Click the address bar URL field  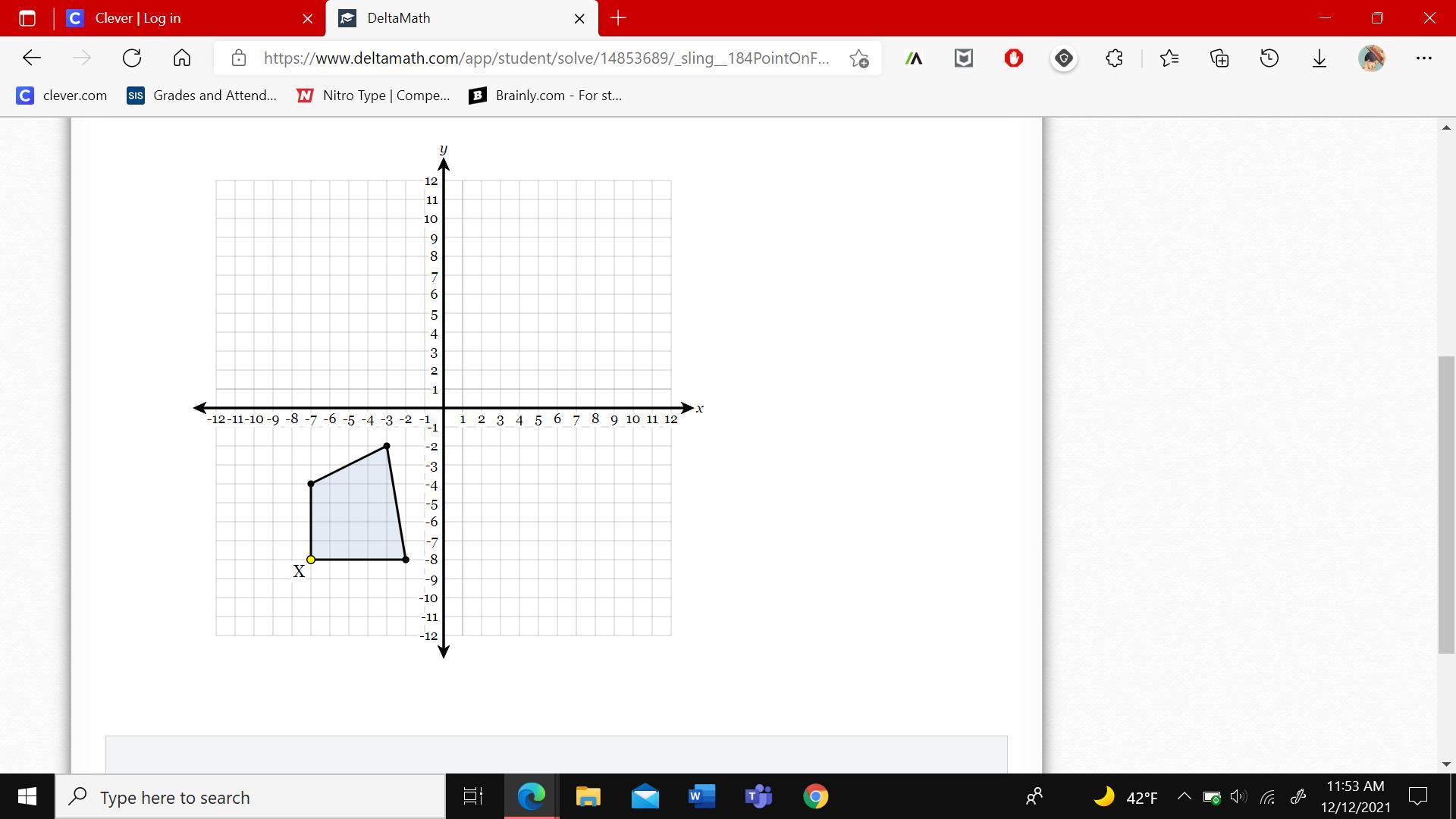546,58
